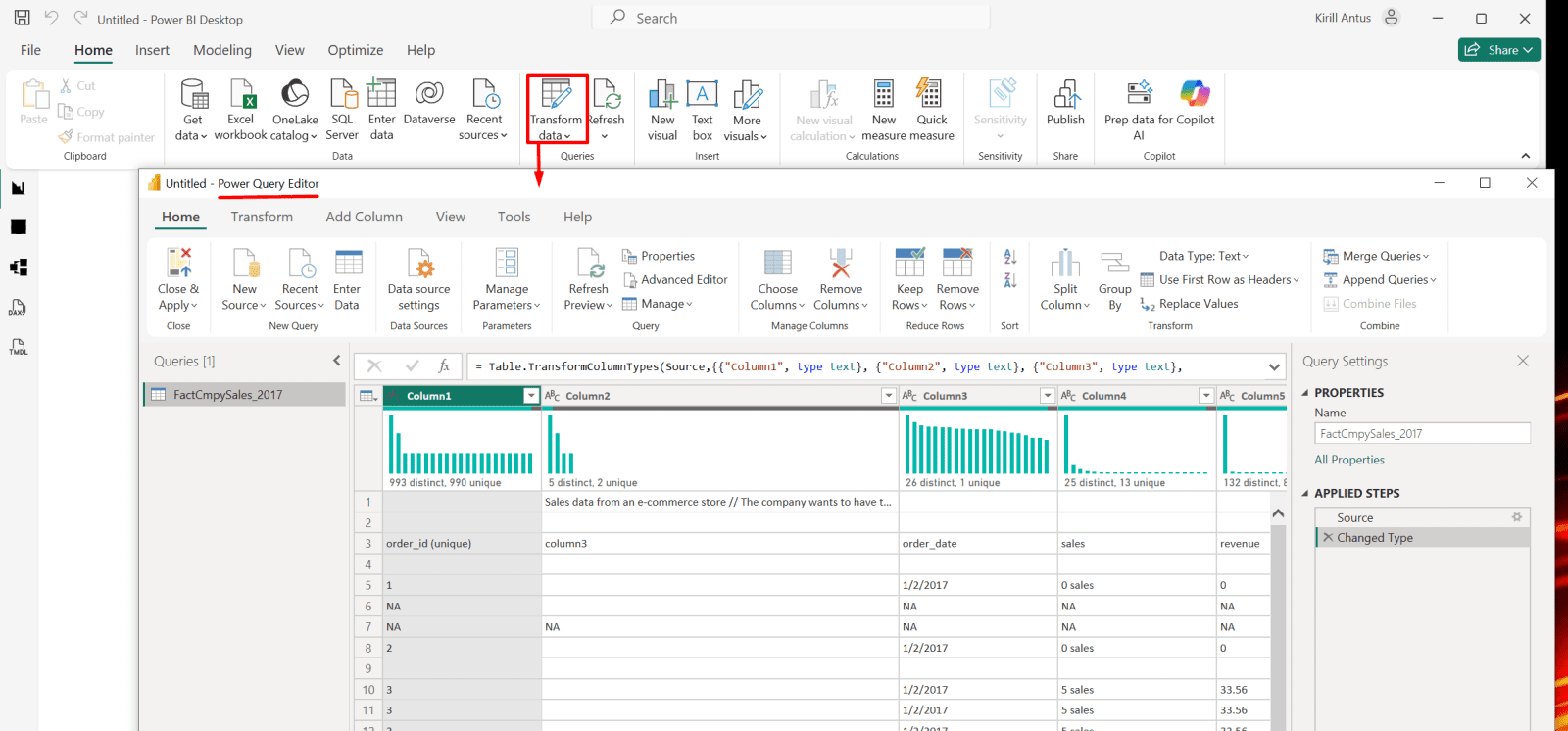
Task: Click the Group By icon
Action: [x=1114, y=264]
